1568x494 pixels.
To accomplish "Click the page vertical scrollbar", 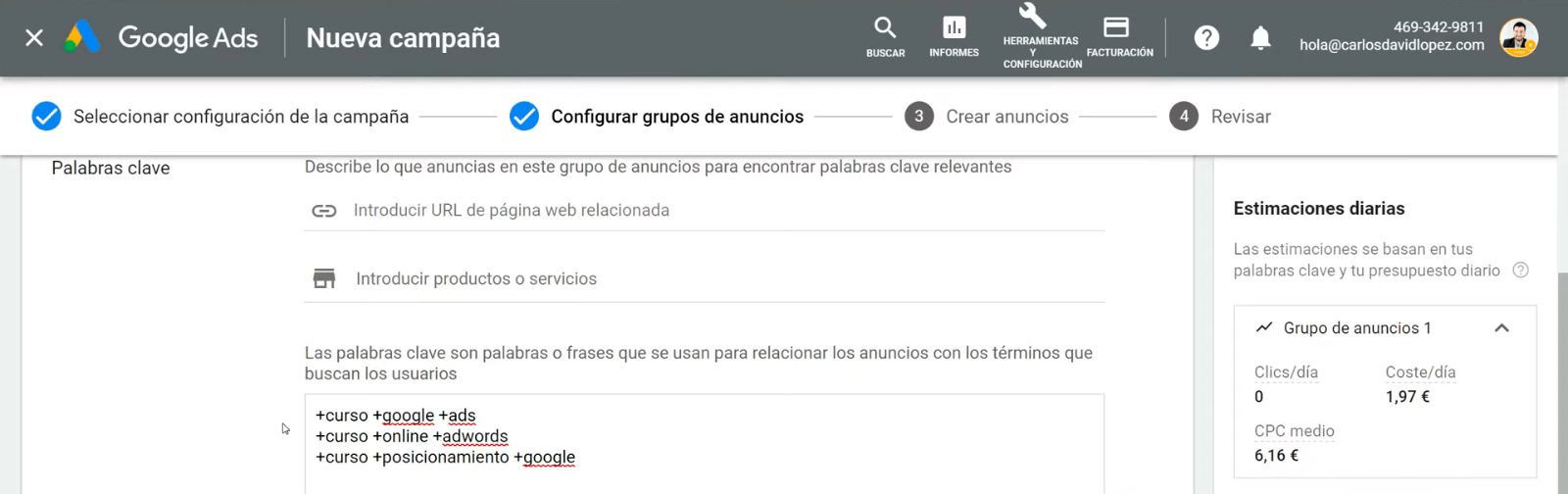I will tap(1562, 382).
